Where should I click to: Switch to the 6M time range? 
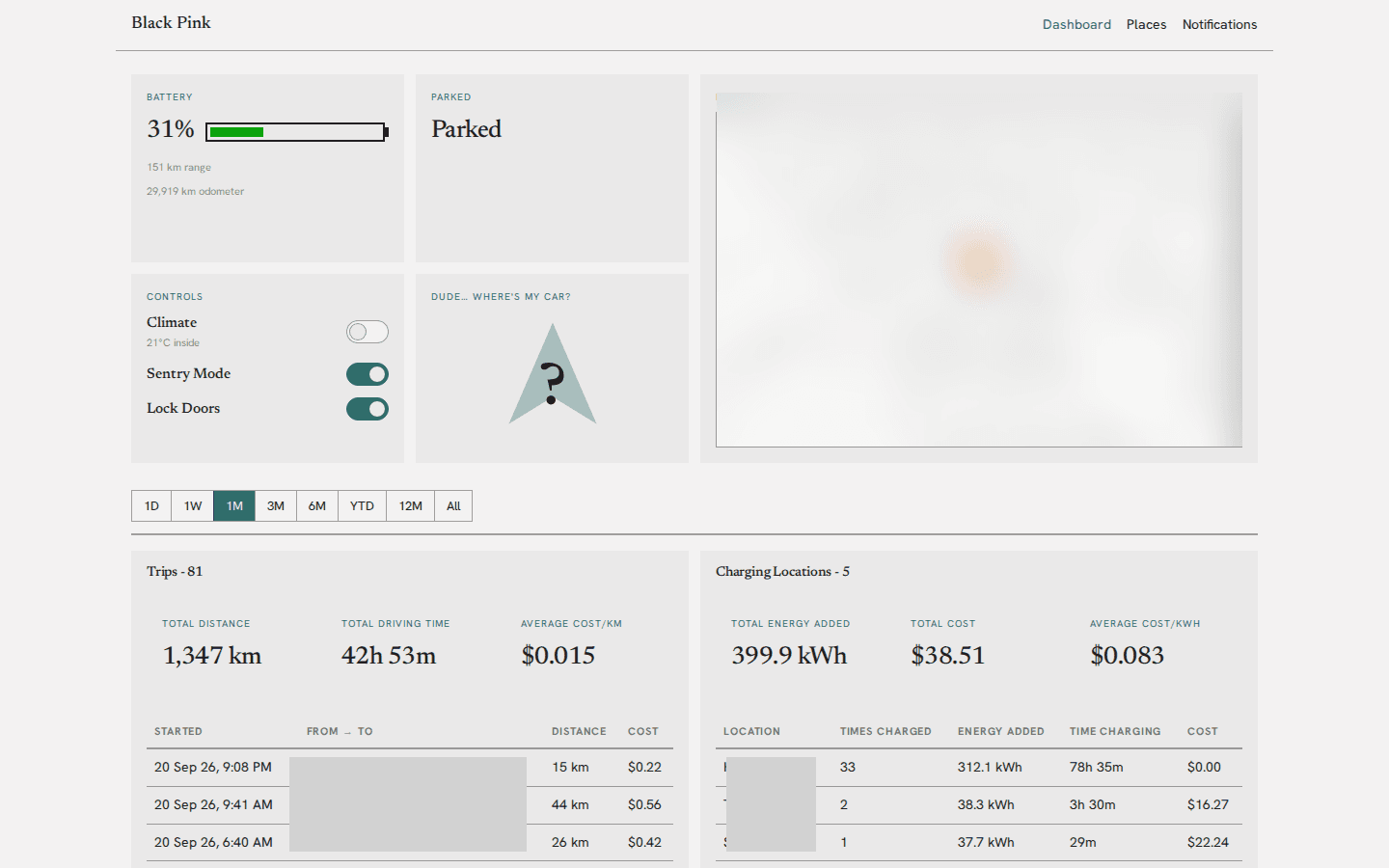[317, 506]
